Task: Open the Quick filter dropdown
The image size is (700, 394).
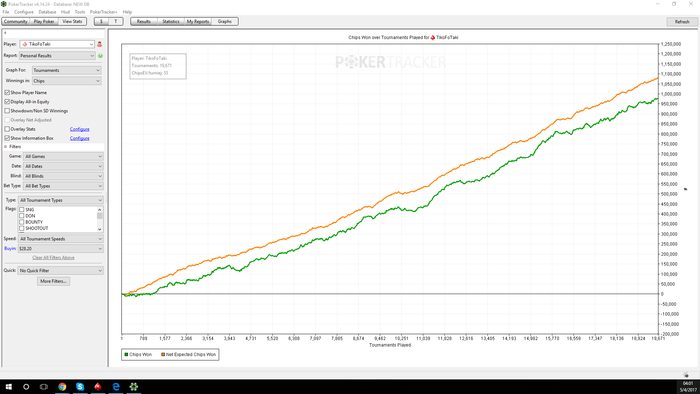Action: pyautogui.click(x=60, y=270)
